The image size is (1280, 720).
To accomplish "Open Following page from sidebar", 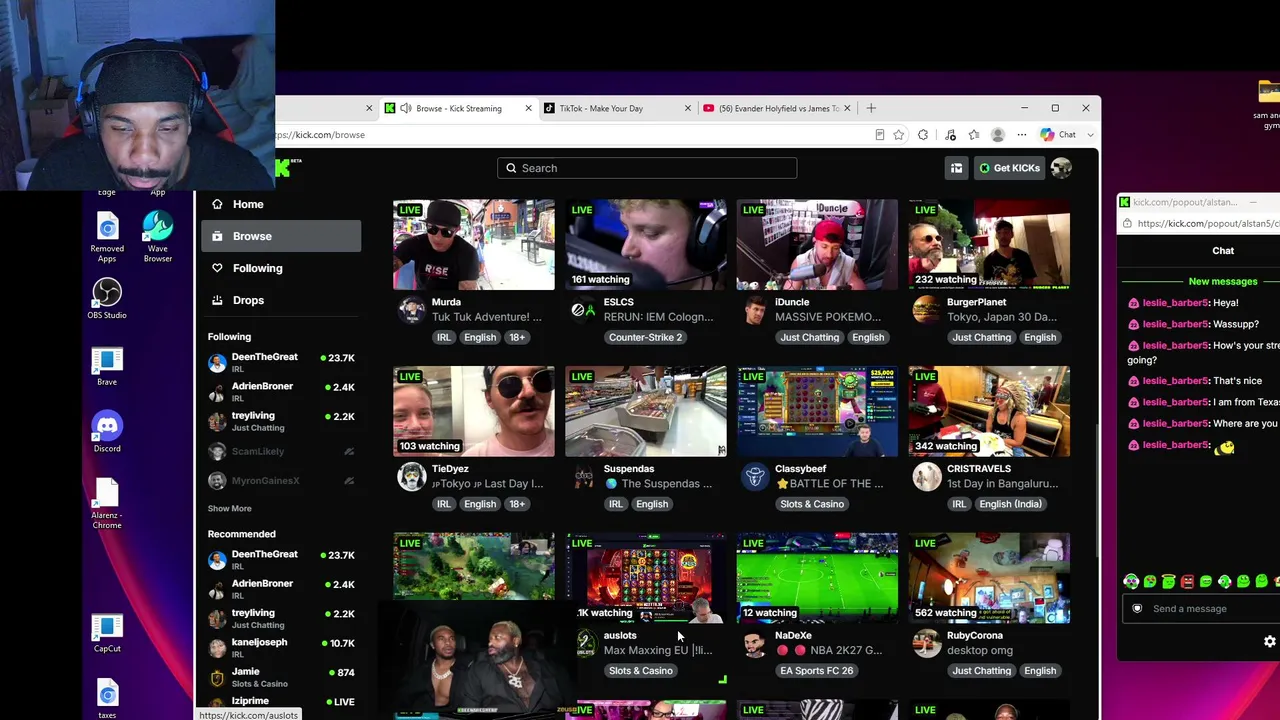I will click(x=281, y=268).
